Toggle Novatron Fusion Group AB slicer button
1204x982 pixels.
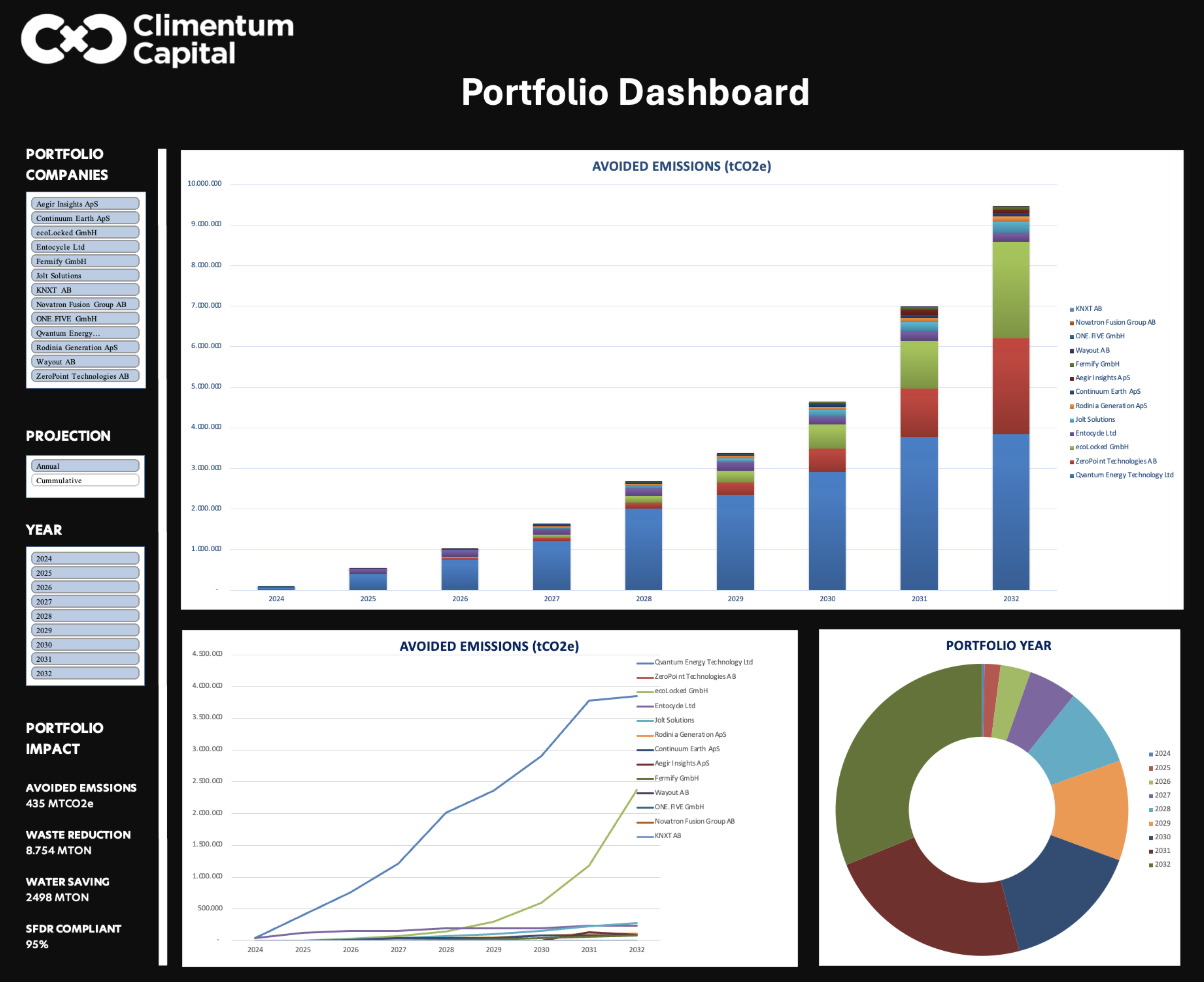coord(85,304)
